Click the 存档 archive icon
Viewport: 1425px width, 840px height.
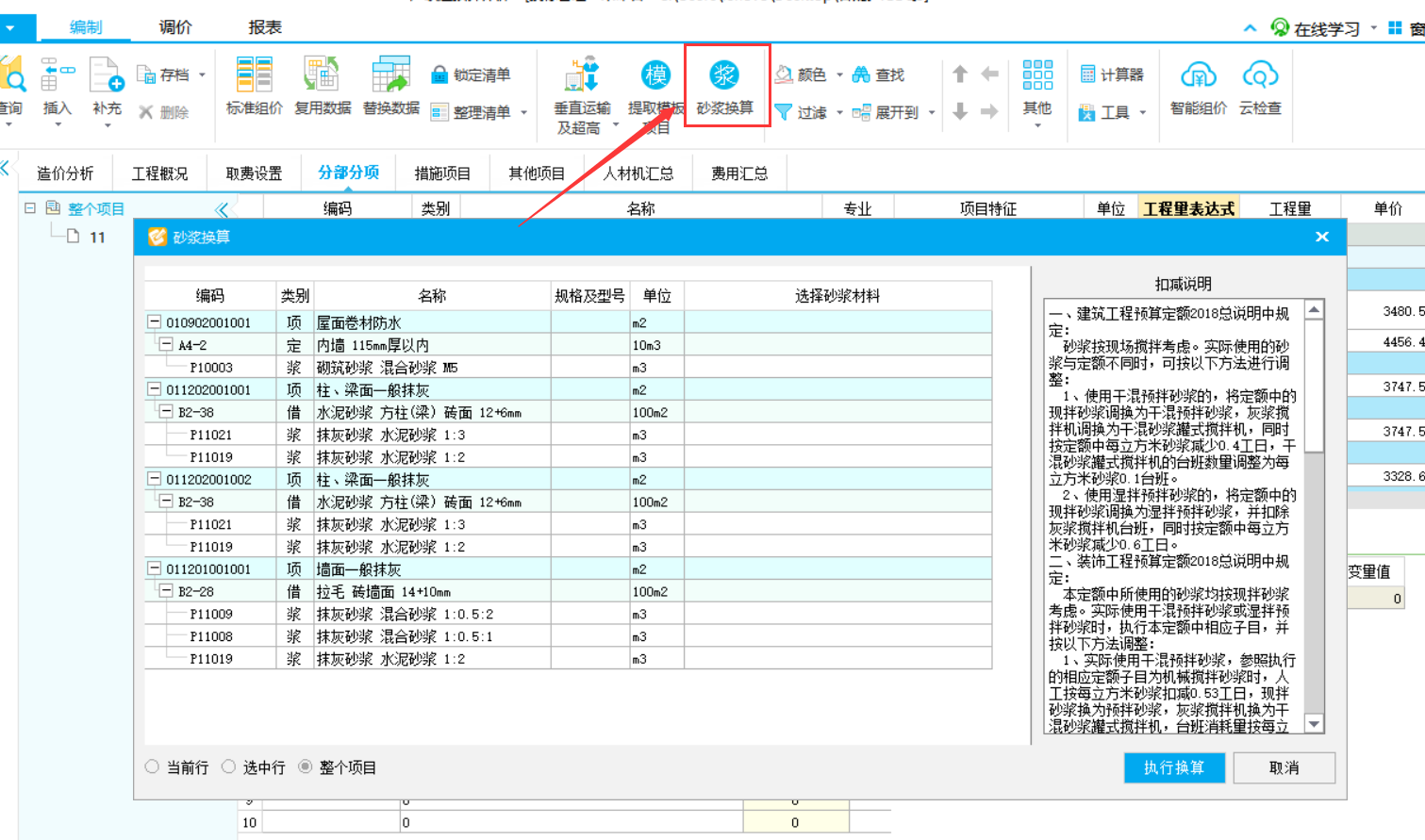[x=146, y=74]
